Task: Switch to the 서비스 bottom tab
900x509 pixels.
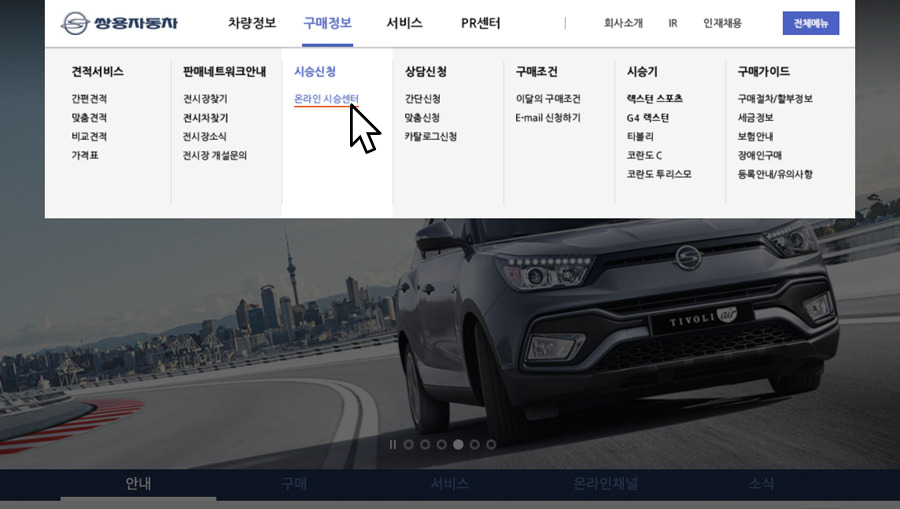Action: point(450,484)
